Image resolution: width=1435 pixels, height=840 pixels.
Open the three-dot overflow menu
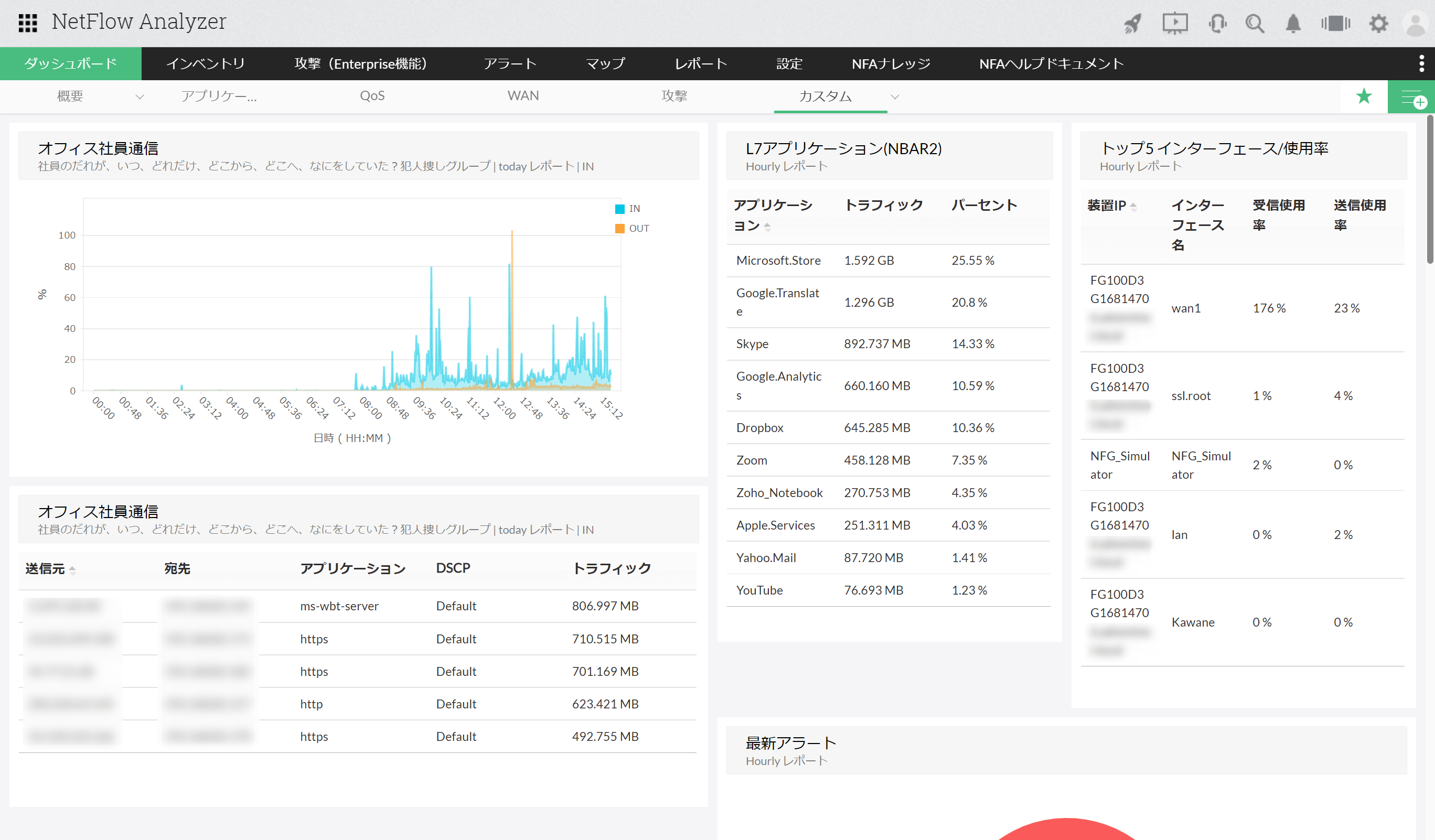click(x=1421, y=63)
